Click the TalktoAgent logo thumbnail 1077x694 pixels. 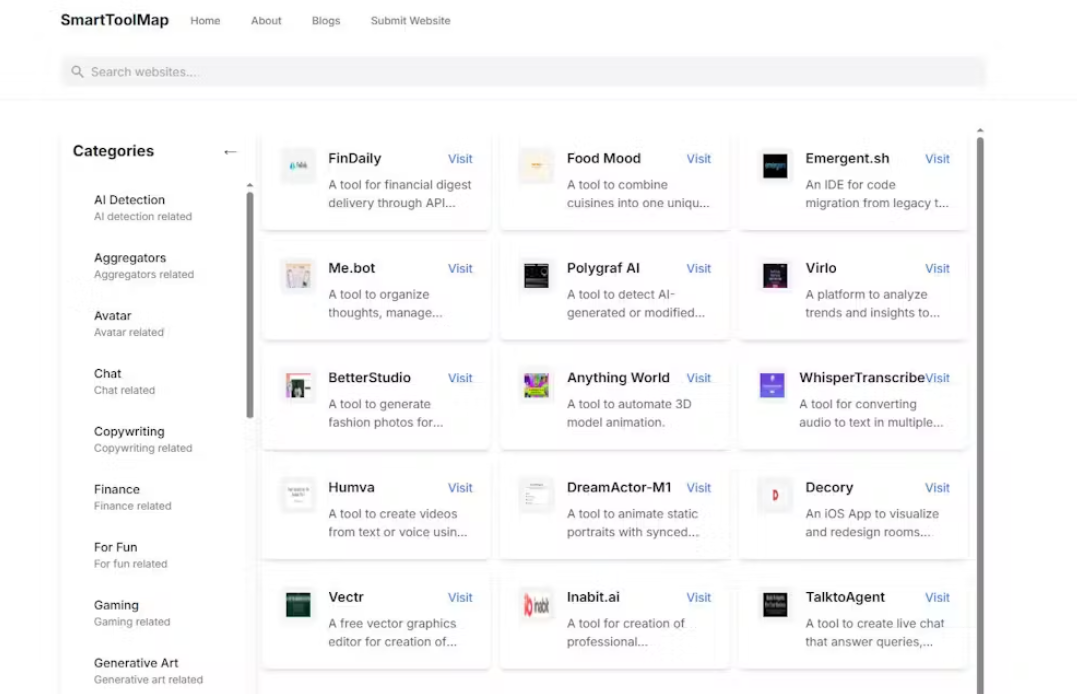(775, 605)
